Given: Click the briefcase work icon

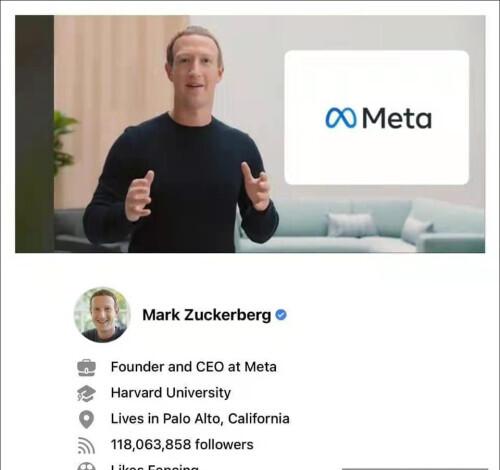Looking at the screenshot, I should tap(86, 367).
